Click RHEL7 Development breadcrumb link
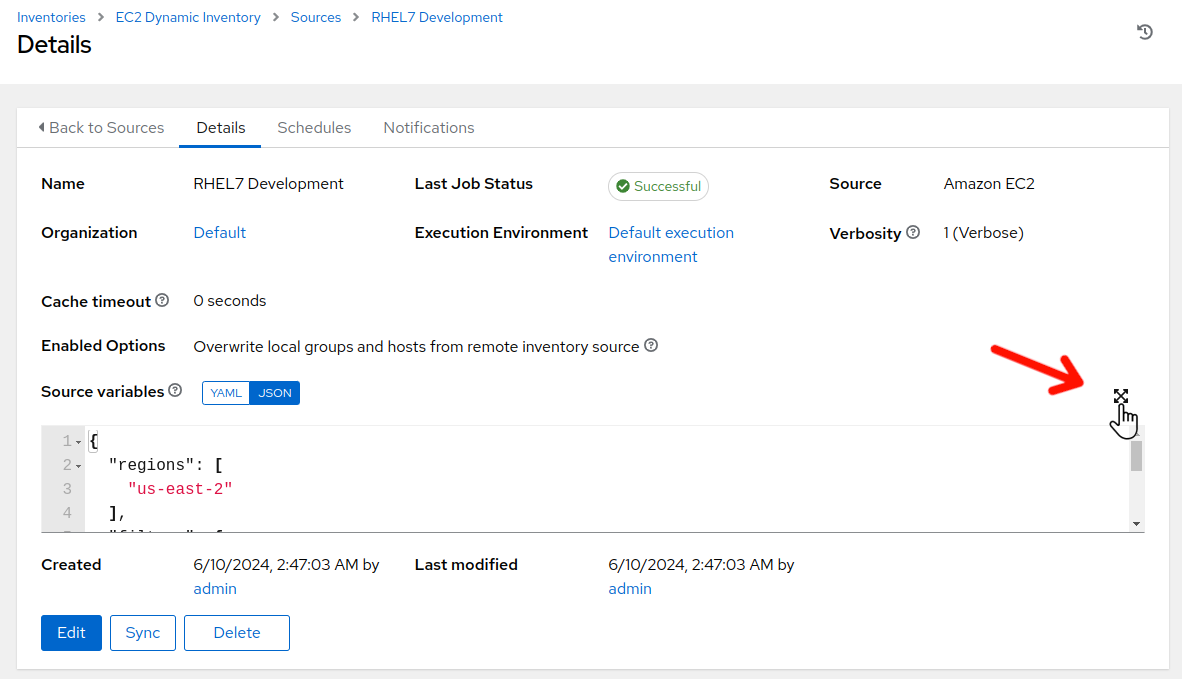This screenshot has width=1182, height=679. (436, 17)
